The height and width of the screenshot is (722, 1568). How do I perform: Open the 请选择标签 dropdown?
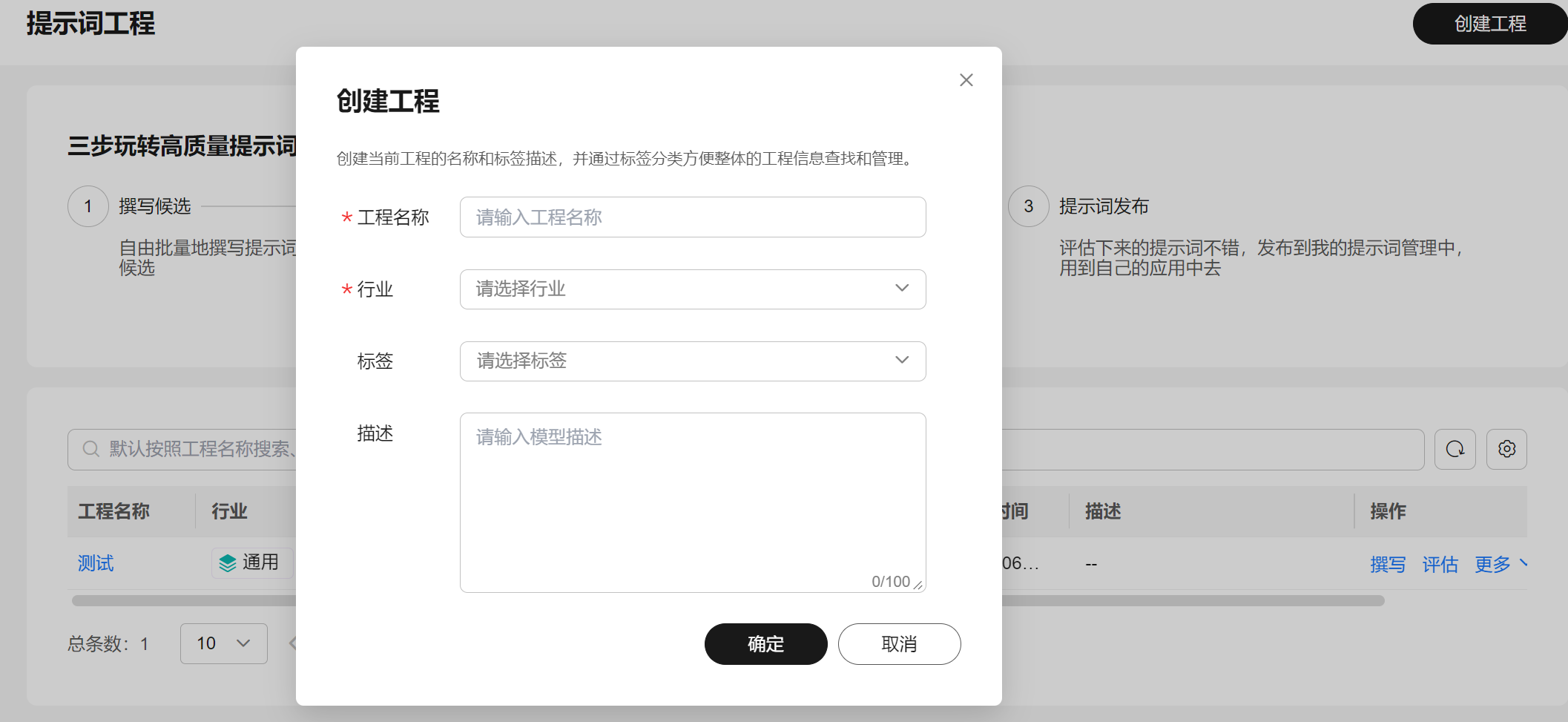(x=692, y=361)
